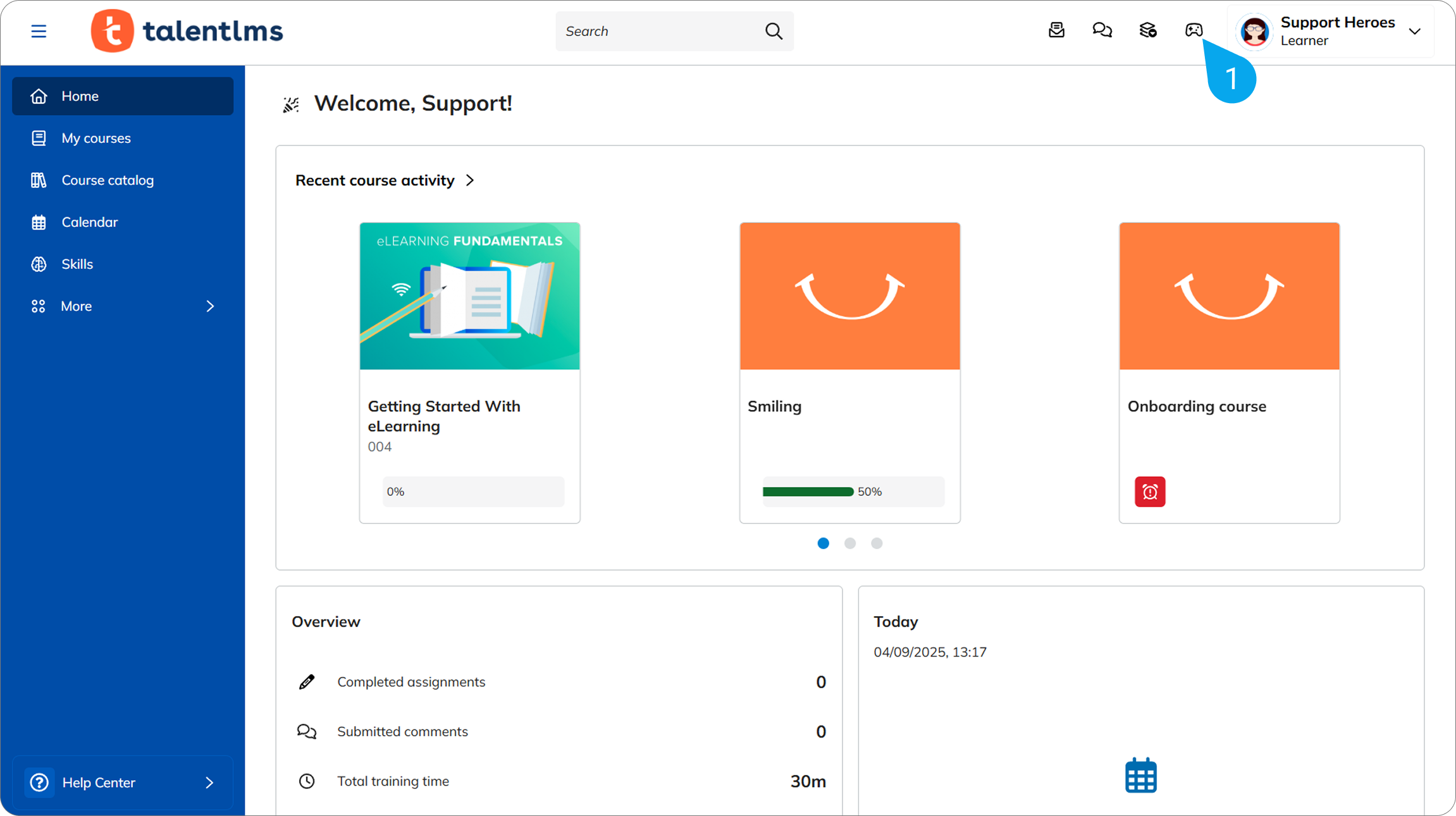Open the discussions chat icon

click(x=1102, y=30)
